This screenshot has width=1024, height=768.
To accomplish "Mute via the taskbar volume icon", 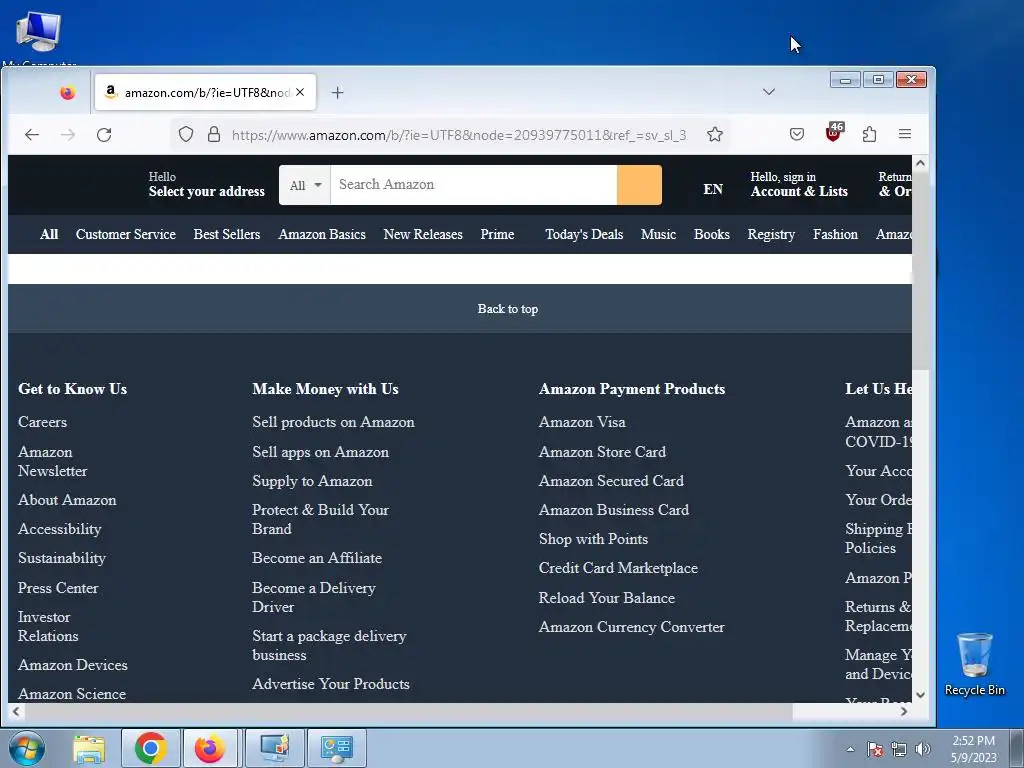I will coord(923,749).
